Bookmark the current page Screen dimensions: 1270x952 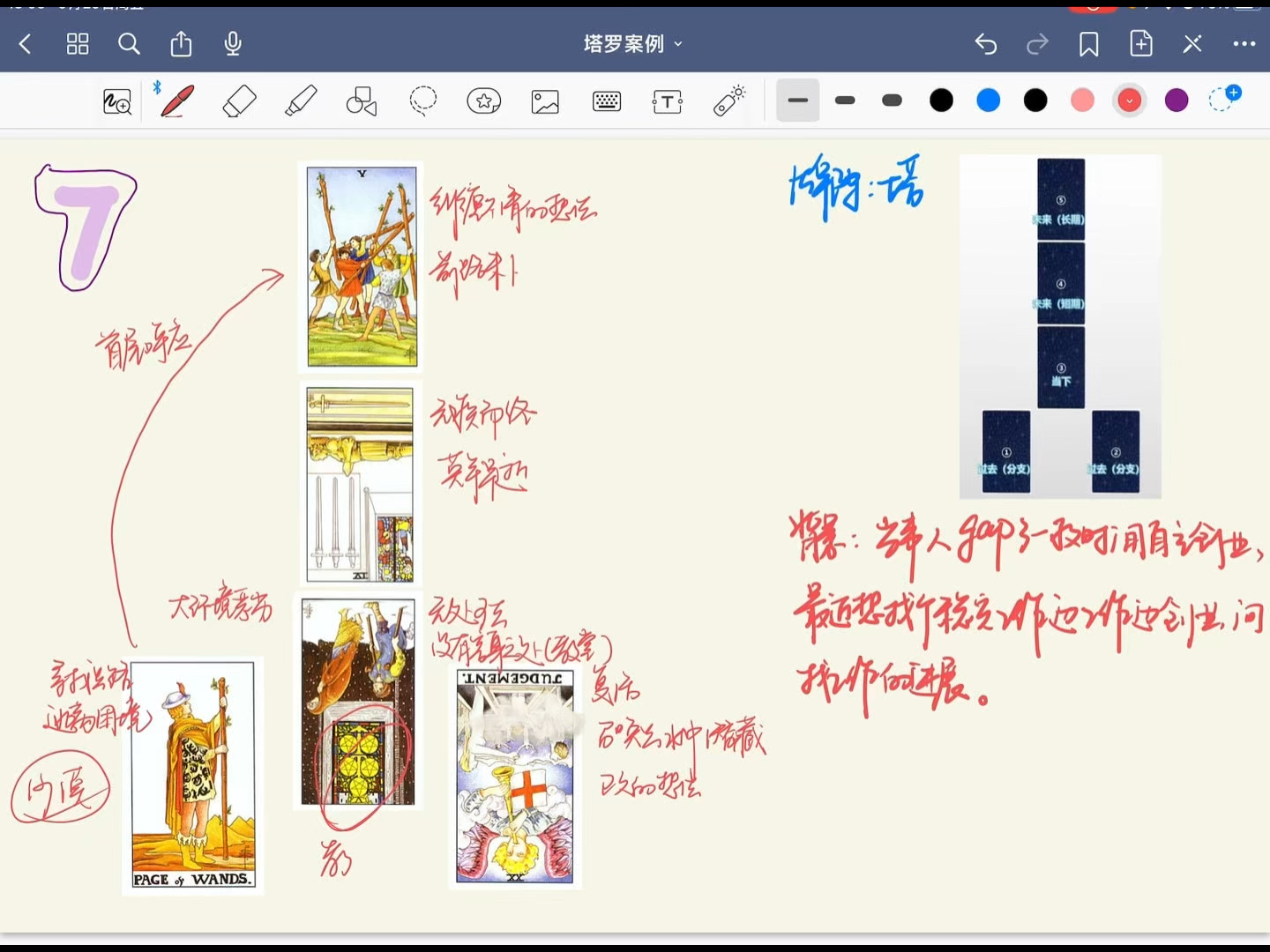click(x=1089, y=44)
